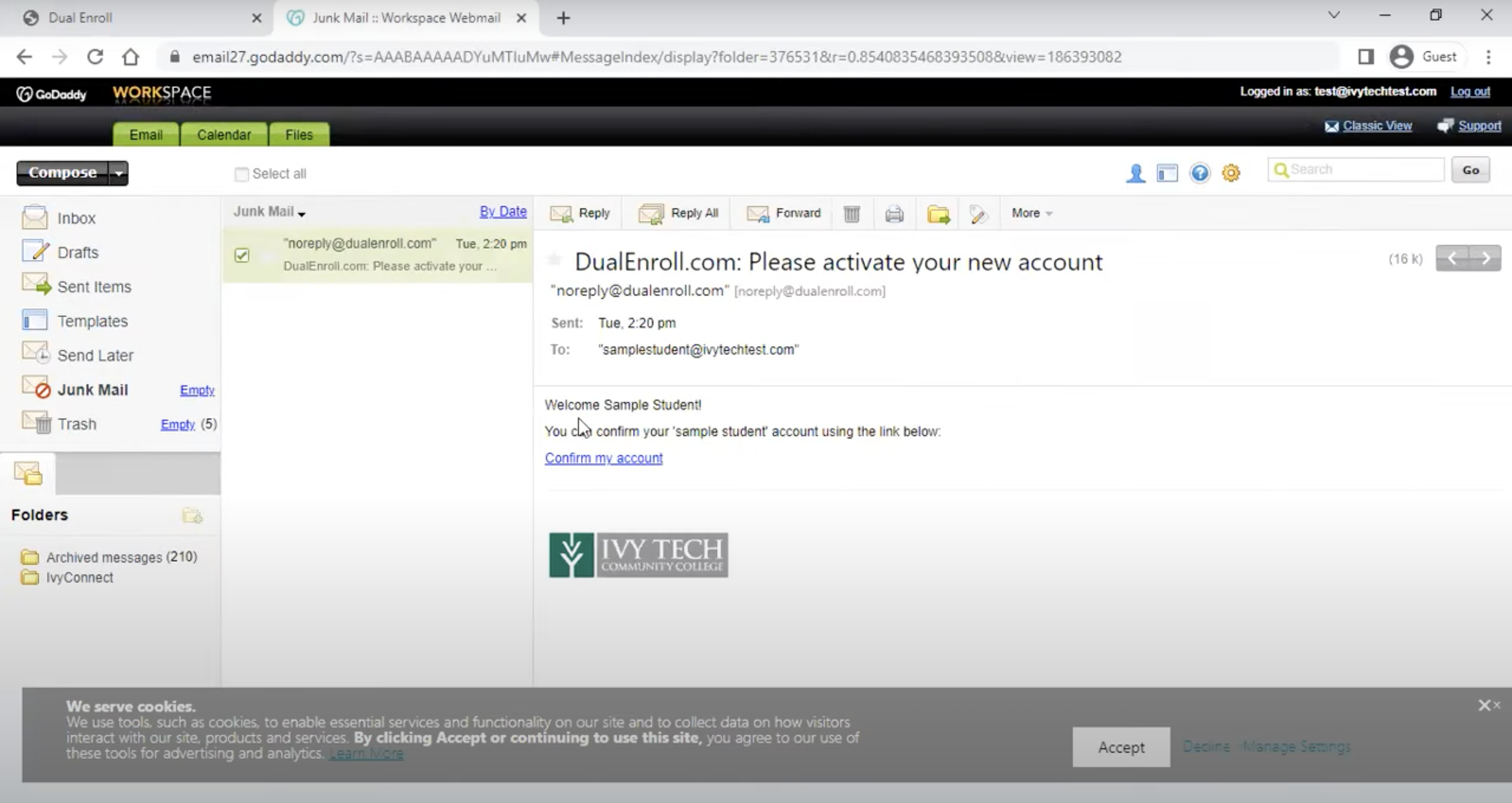This screenshot has width=1512, height=803.
Task: Delete the email using the trash icon
Action: (852, 214)
